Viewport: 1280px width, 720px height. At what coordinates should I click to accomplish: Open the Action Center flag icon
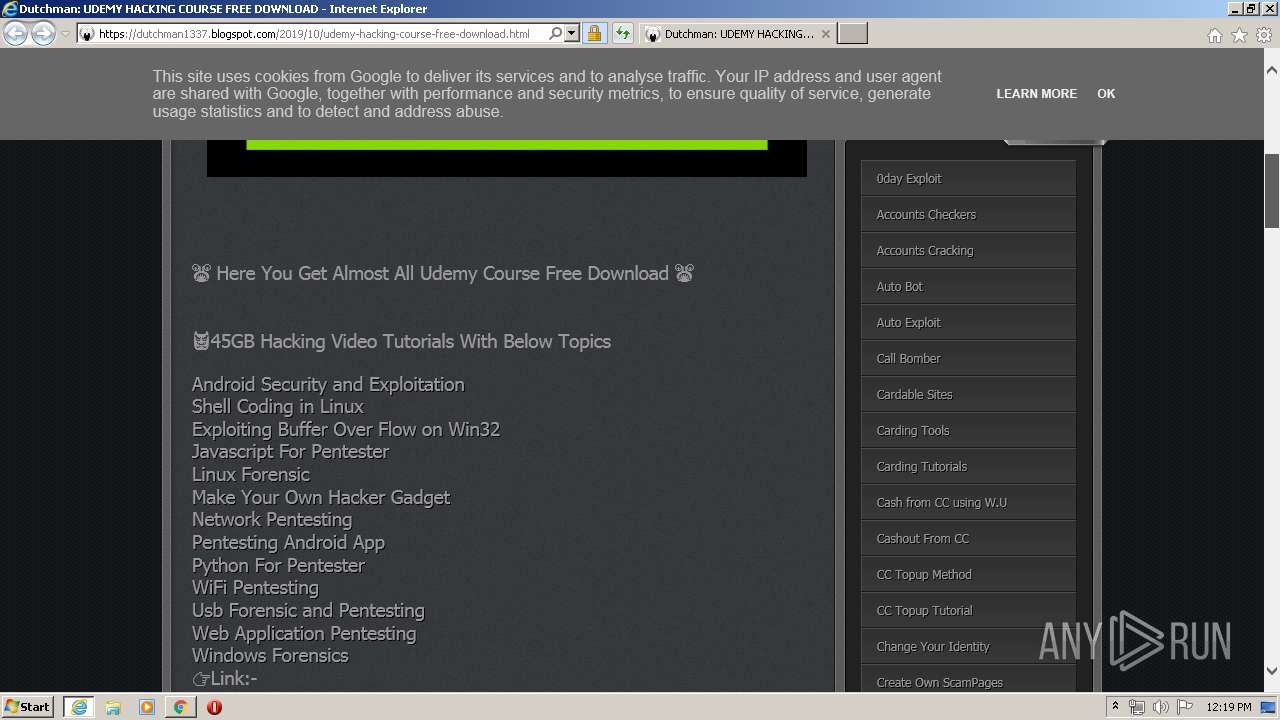tap(1185, 707)
